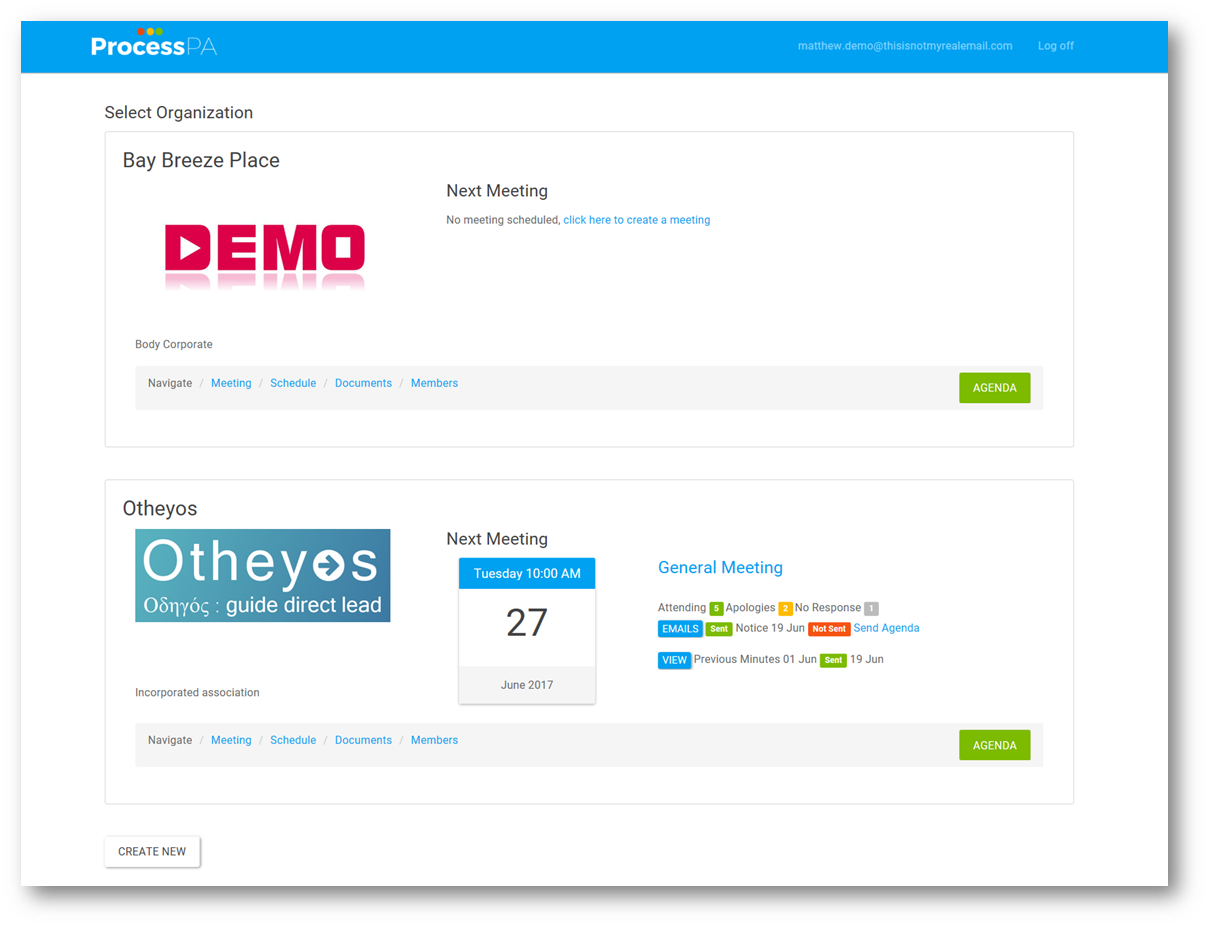Click the green Attending count badge
The height and width of the screenshot is (928, 1210).
[716, 609]
